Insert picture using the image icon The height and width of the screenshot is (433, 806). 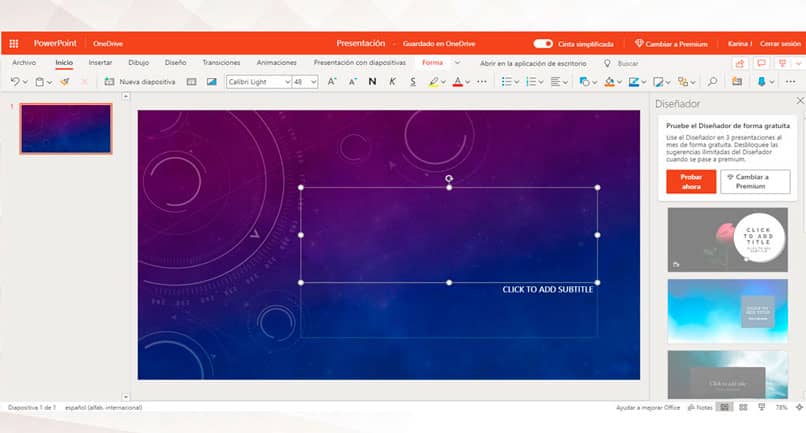(x=211, y=81)
